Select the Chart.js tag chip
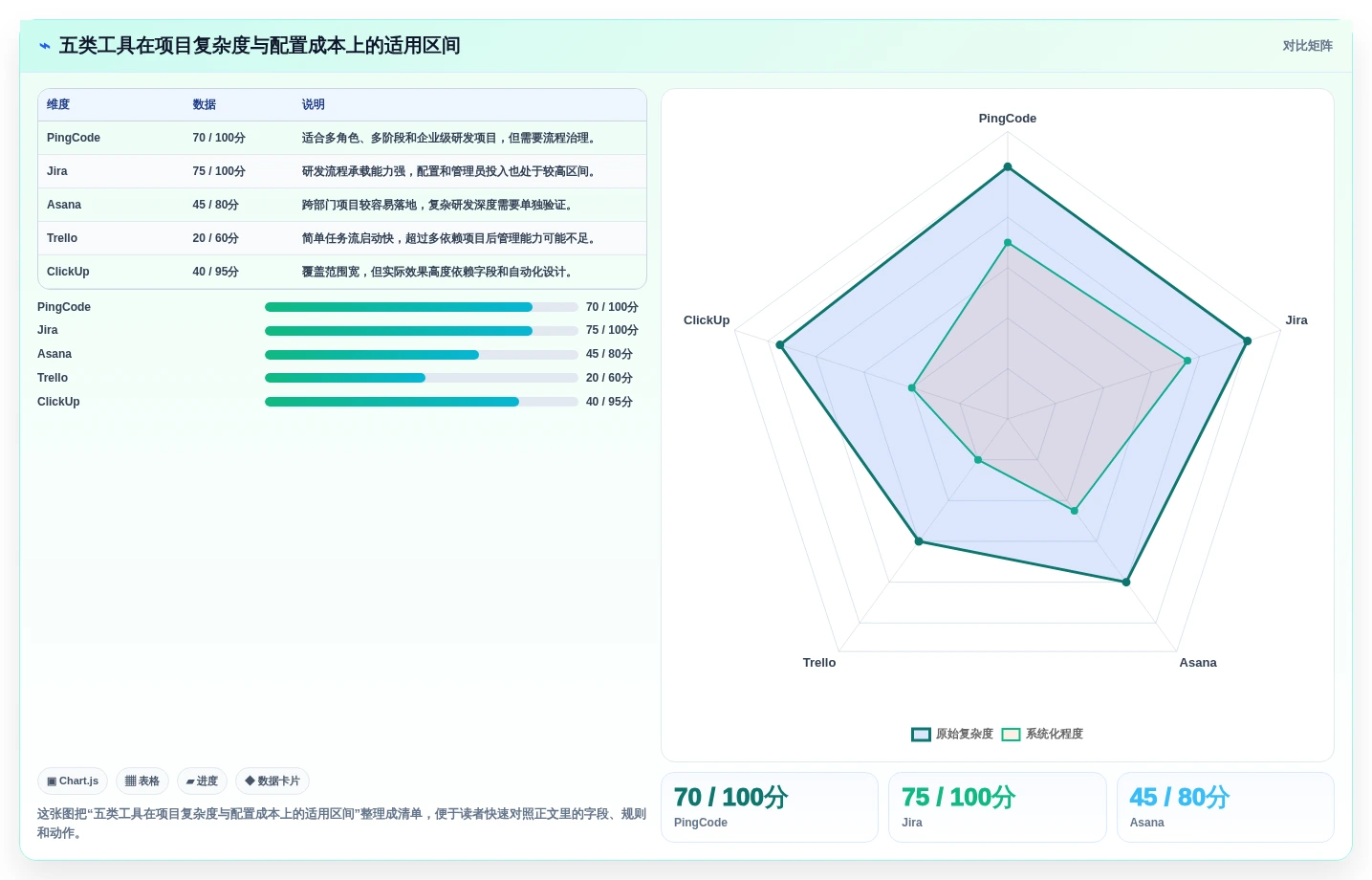 pos(73,781)
